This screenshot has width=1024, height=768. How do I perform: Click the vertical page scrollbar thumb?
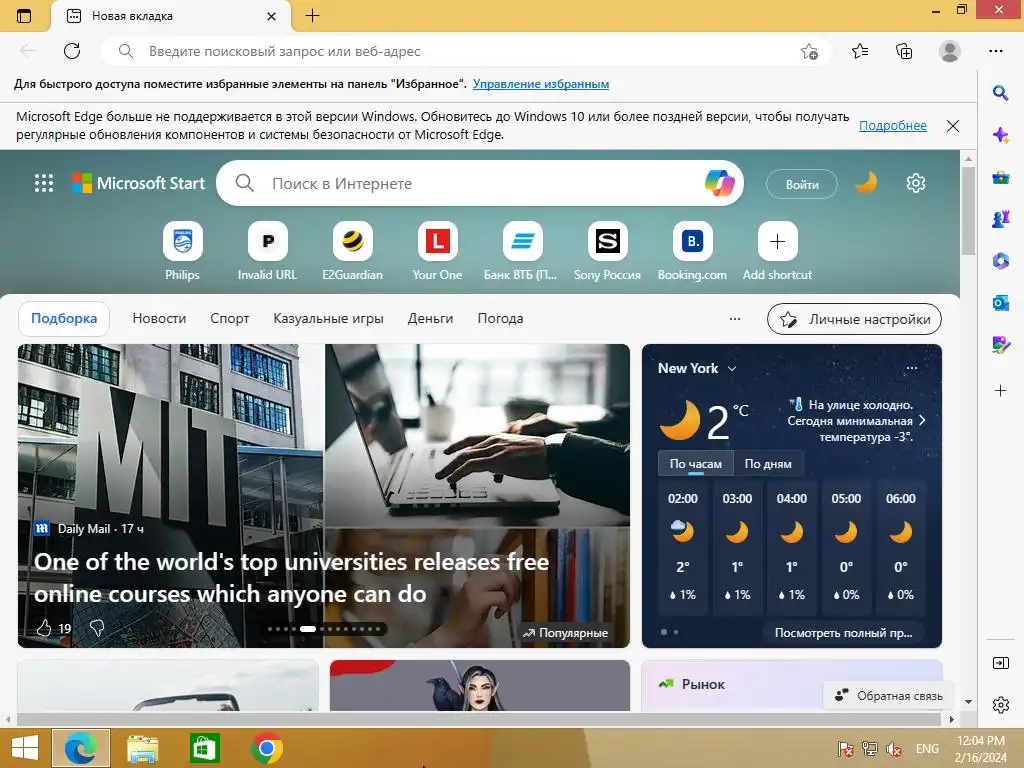tap(968, 210)
